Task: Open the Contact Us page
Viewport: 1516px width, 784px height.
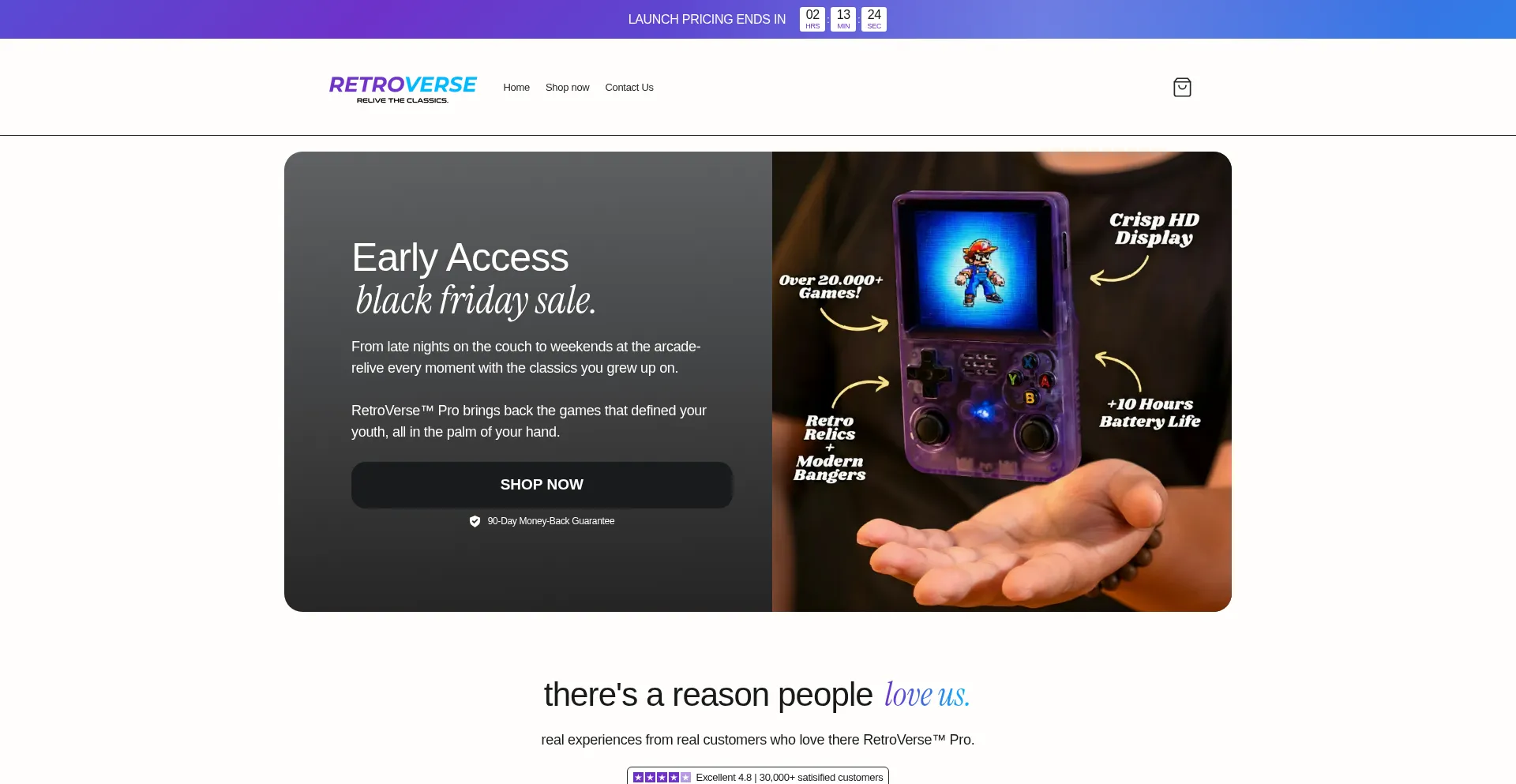Action: click(x=629, y=88)
